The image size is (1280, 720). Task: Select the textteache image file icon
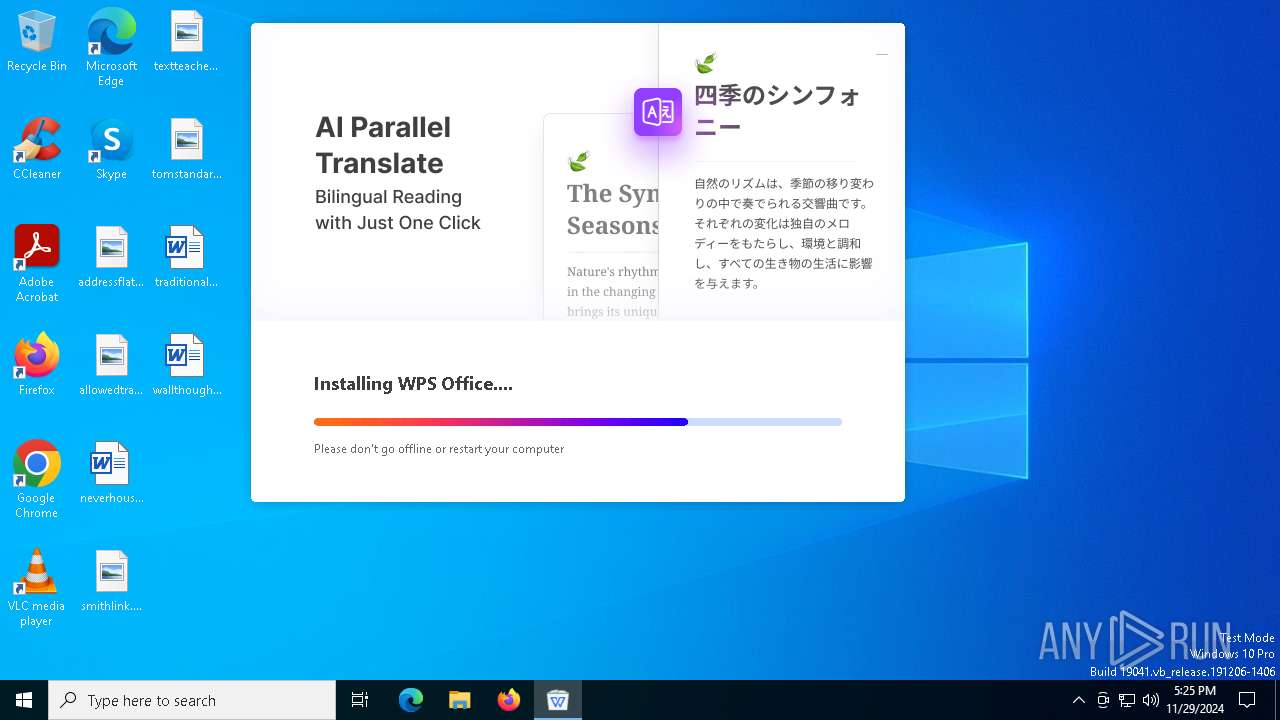pyautogui.click(x=186, y=42)
